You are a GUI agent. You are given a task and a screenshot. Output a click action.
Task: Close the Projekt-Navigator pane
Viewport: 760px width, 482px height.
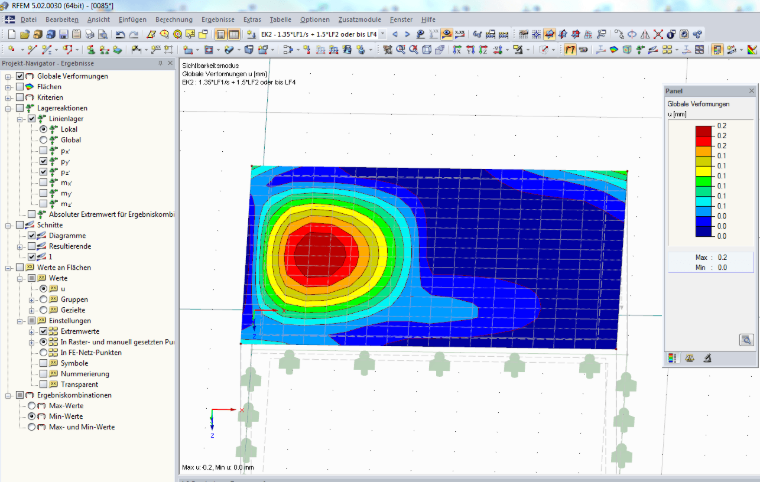pyautogui.click(x=170, y=64)
